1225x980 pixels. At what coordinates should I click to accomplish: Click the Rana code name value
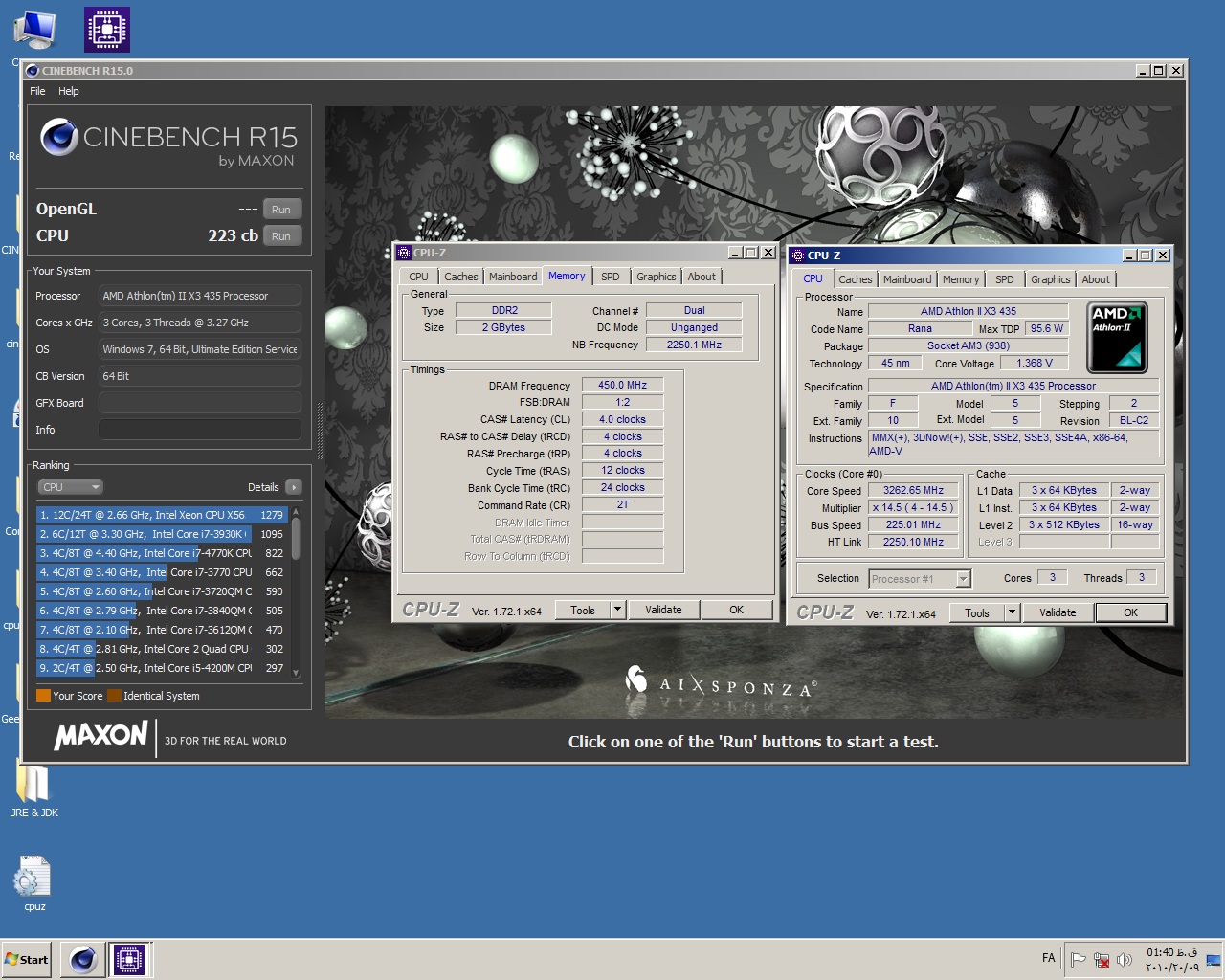(920, 328)
